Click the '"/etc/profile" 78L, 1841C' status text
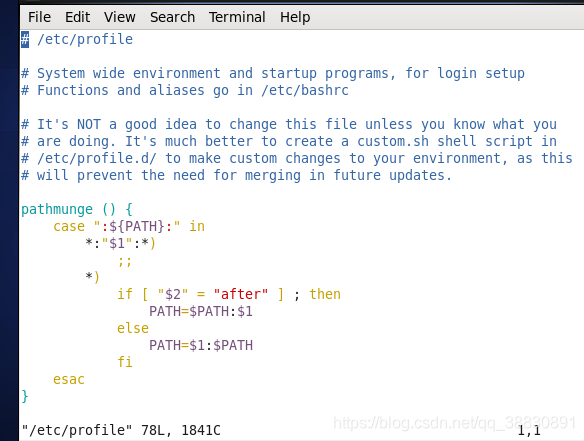Screen dimensions: 584x441 click(121, 430)
